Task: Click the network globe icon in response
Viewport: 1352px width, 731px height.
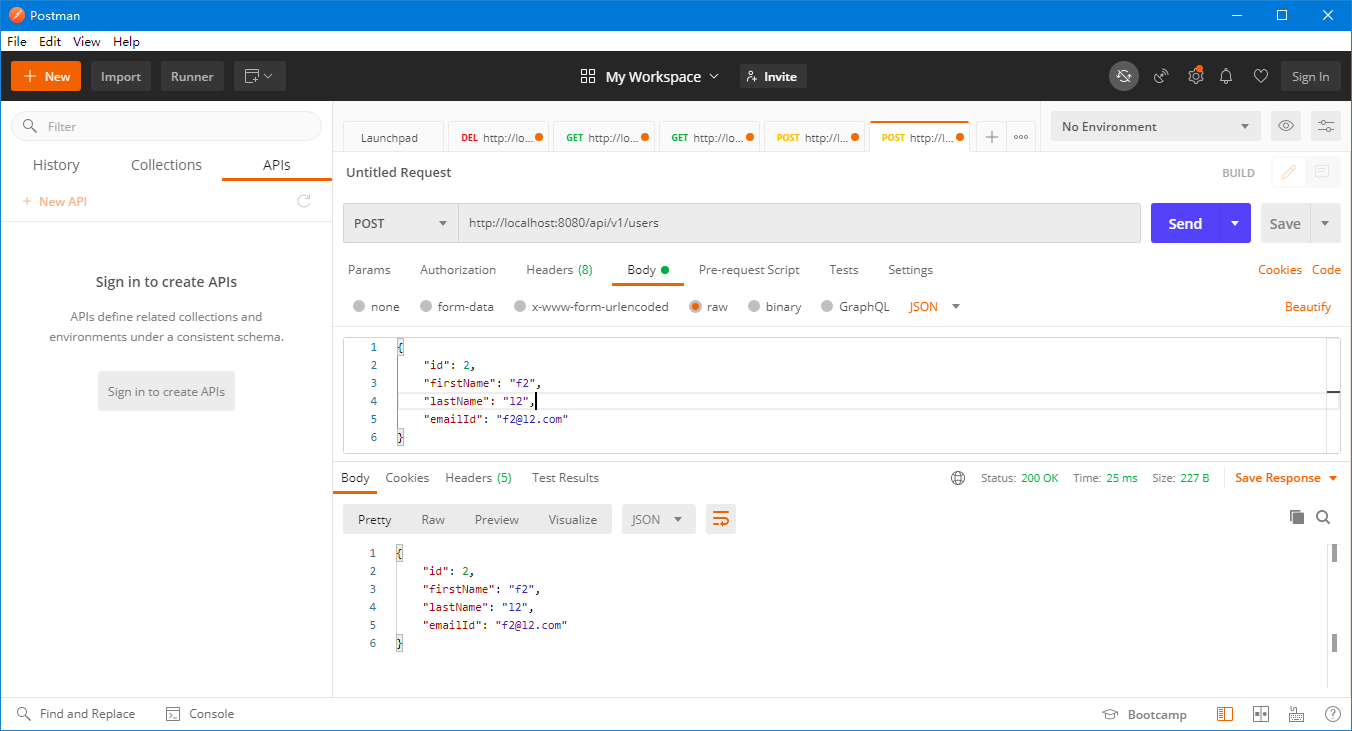Action: coord(958,478)
